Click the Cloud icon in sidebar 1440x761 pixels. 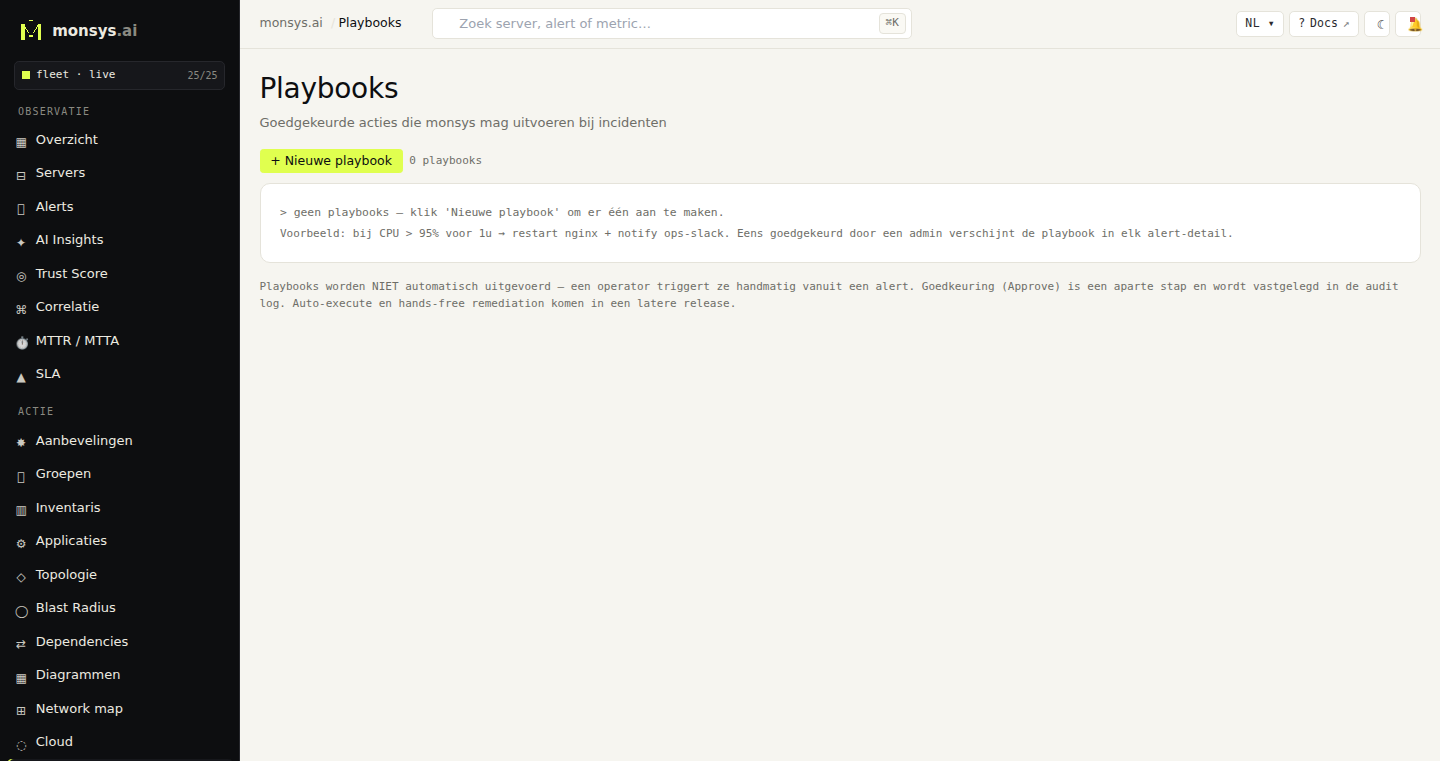click(21, 745)
